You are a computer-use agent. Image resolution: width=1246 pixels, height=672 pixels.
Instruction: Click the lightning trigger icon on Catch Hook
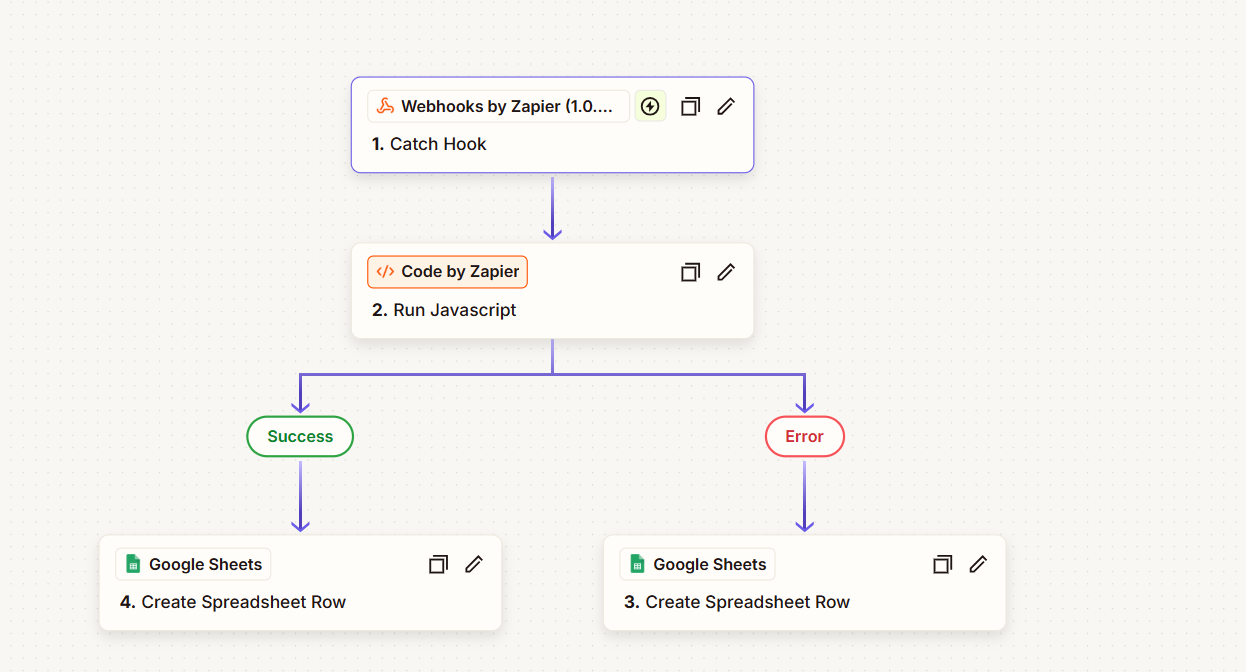650,106
